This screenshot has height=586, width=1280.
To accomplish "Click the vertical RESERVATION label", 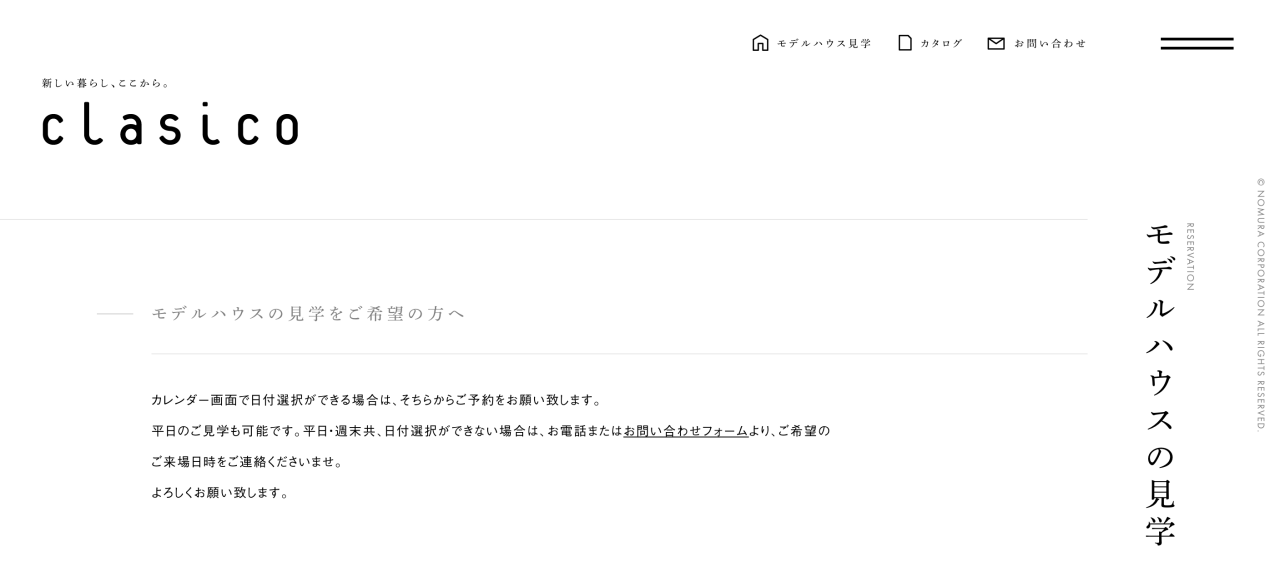I will pyautogui.click(x=1190, y=257).
